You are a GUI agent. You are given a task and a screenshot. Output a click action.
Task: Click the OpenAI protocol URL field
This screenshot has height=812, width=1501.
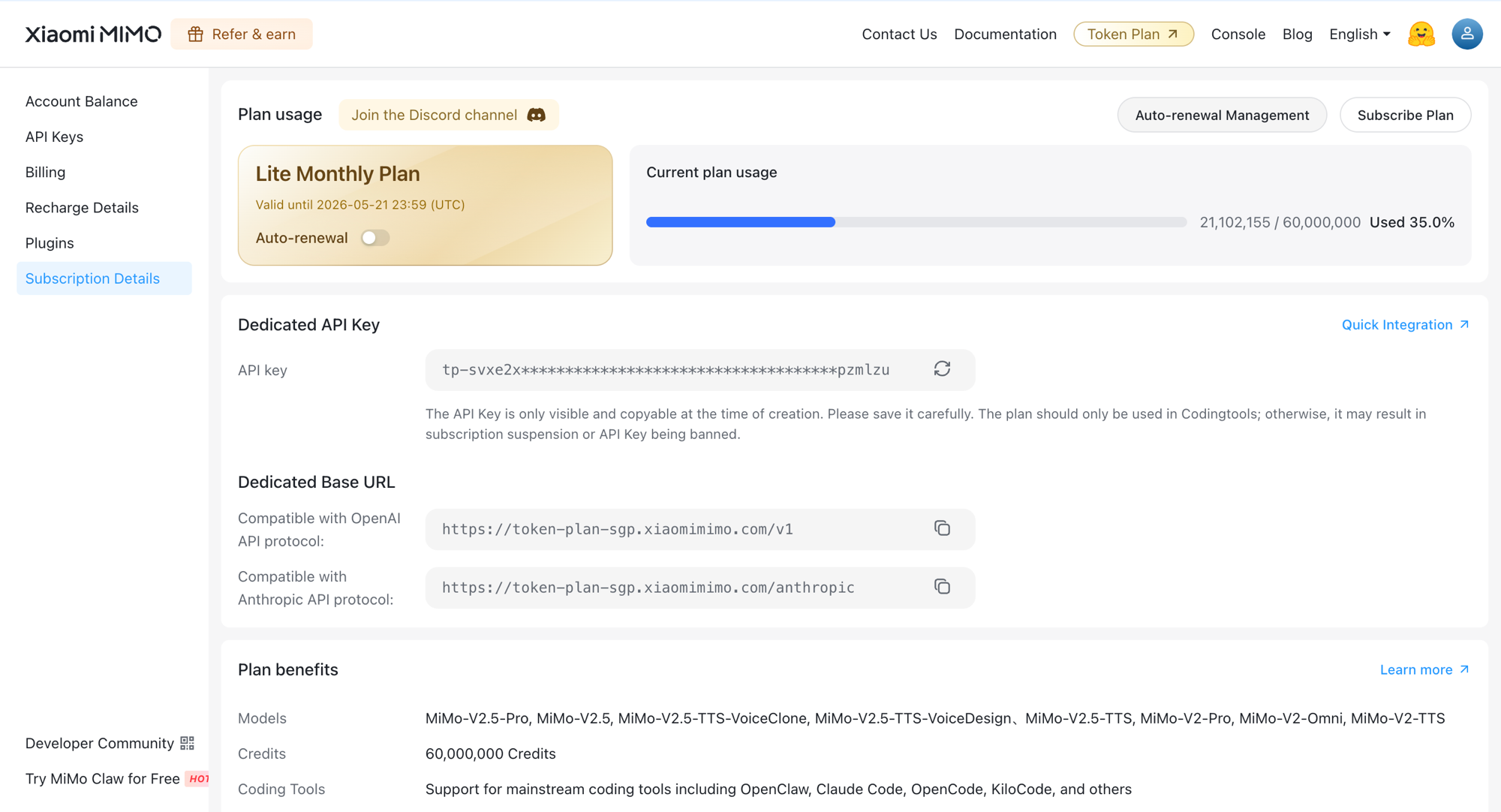pyautogui.click(x=700, y=529)
